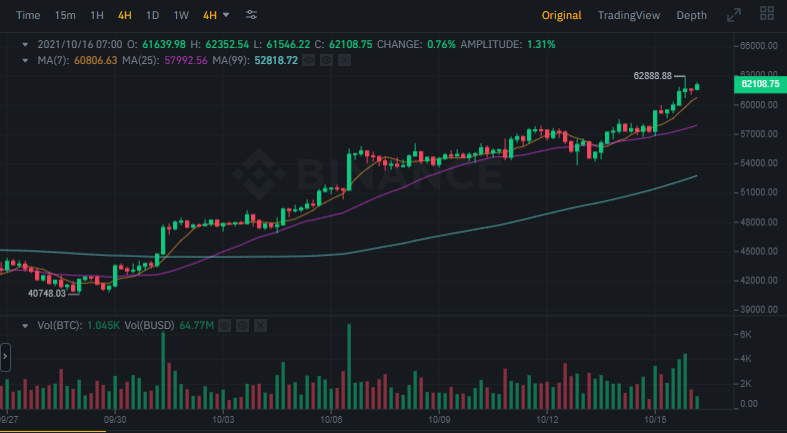This screenshot has width=787, height=433.
Task: Switch to the Depth chart tab
Action: pyautogui.click(x=691, y=15)
